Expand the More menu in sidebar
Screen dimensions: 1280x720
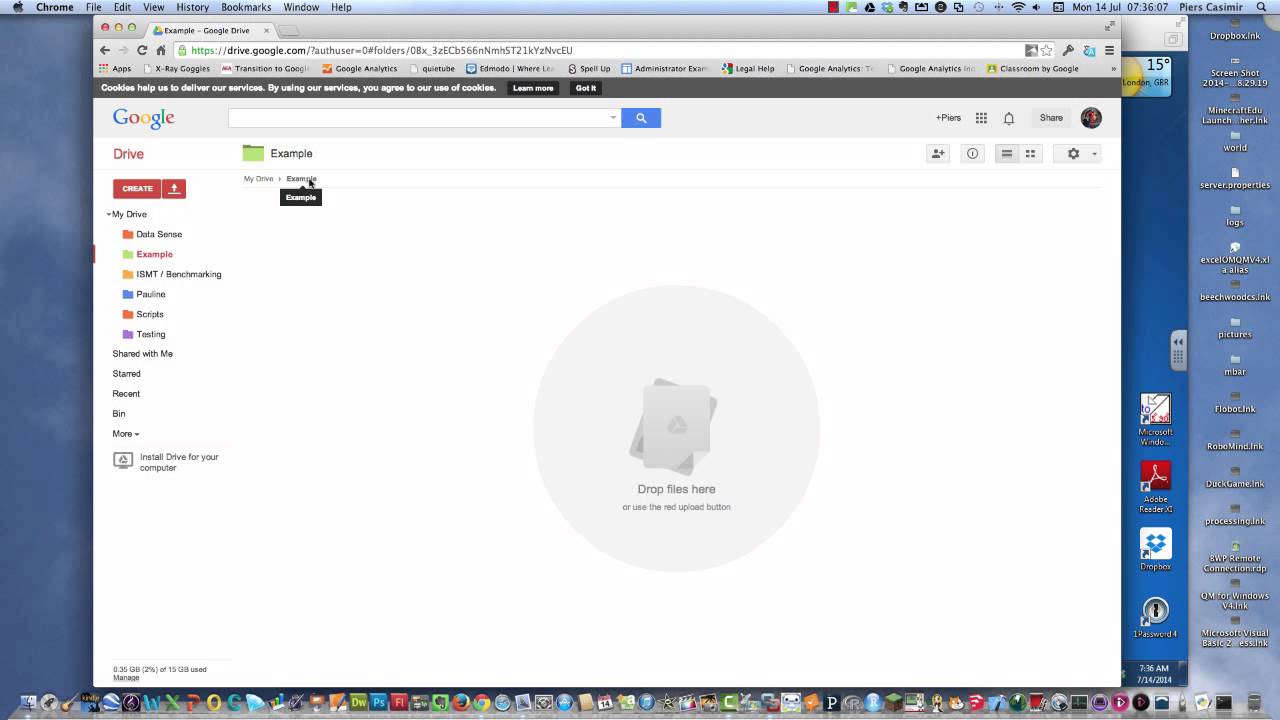coord(126,434)
